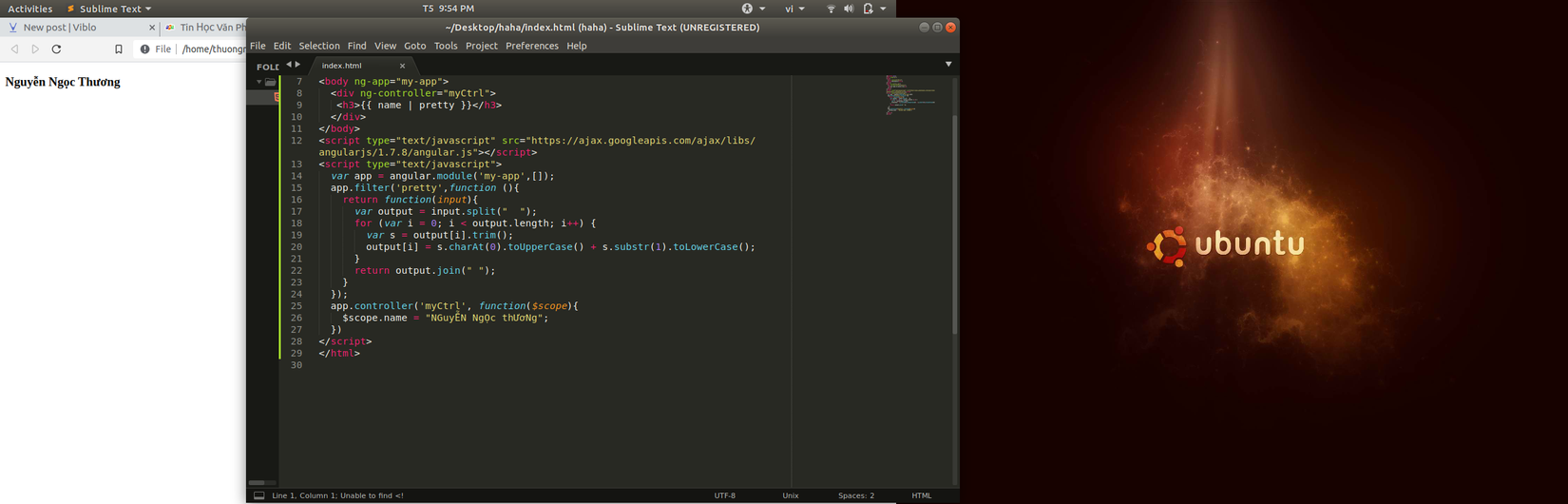
Task: Open the Wi-Fi network indicator
Action: (831, 9)
